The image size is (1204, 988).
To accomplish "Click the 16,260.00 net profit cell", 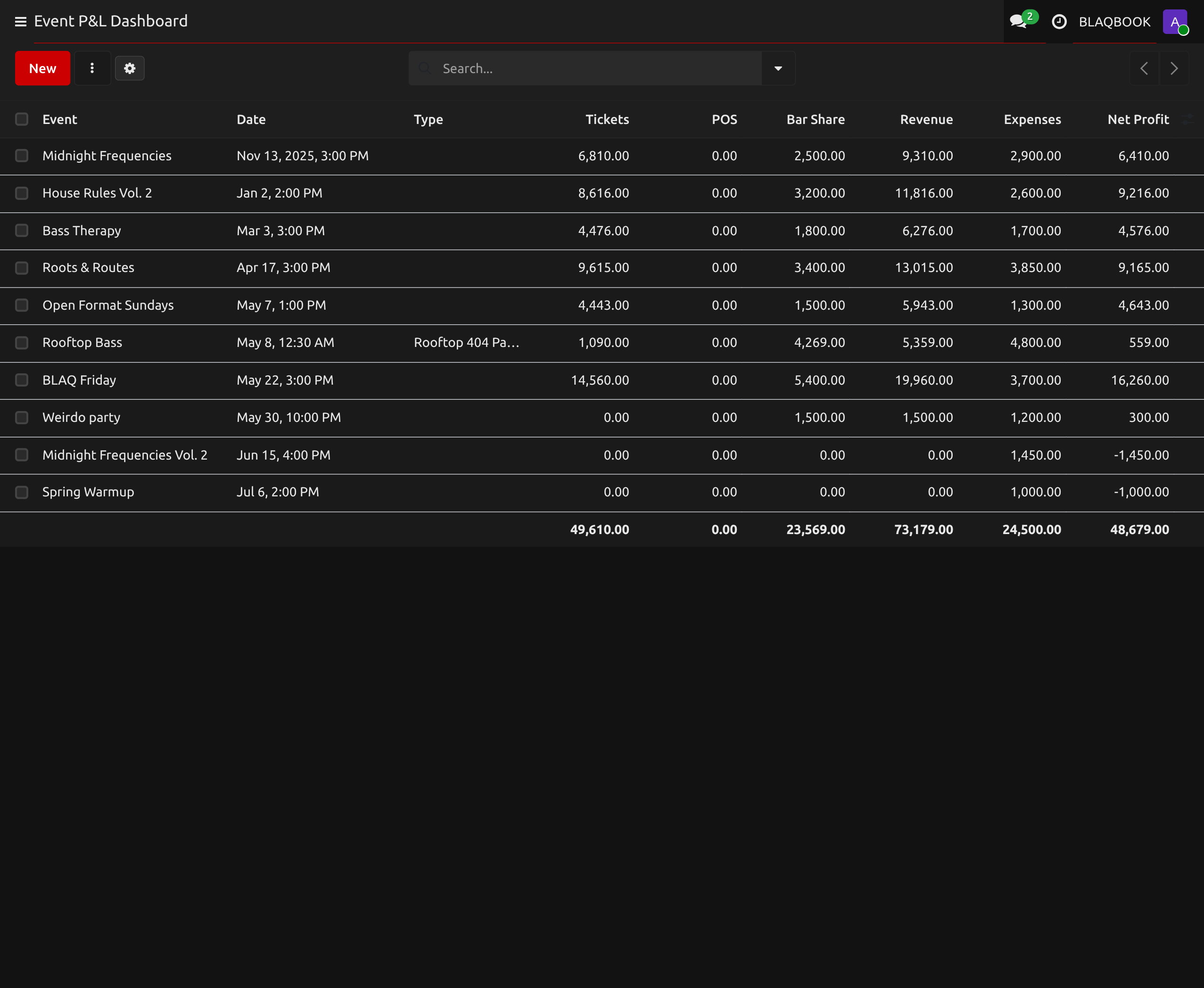I will 1140,379.
